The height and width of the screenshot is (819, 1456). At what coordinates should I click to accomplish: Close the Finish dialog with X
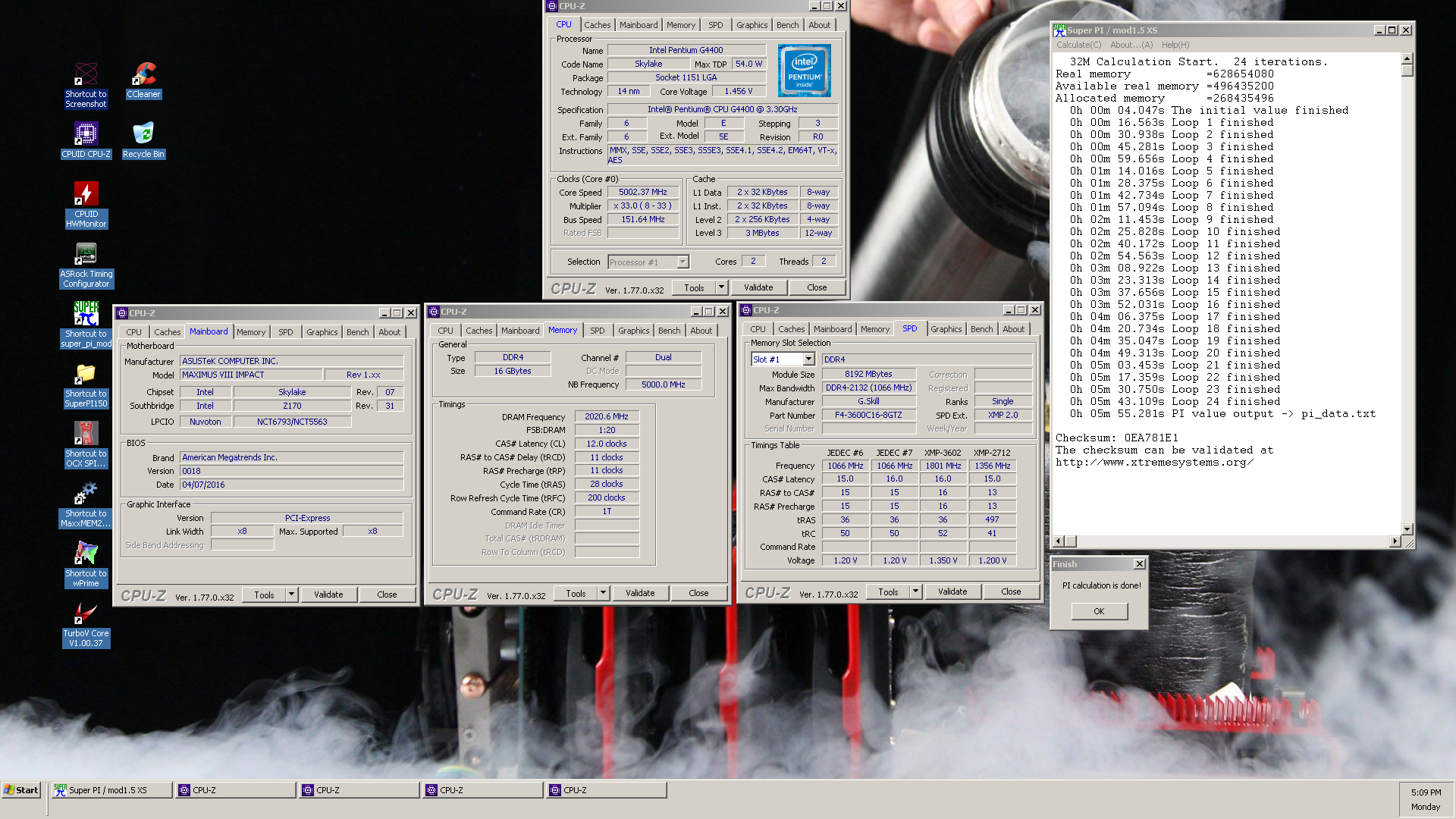[x=1139, y=564]
